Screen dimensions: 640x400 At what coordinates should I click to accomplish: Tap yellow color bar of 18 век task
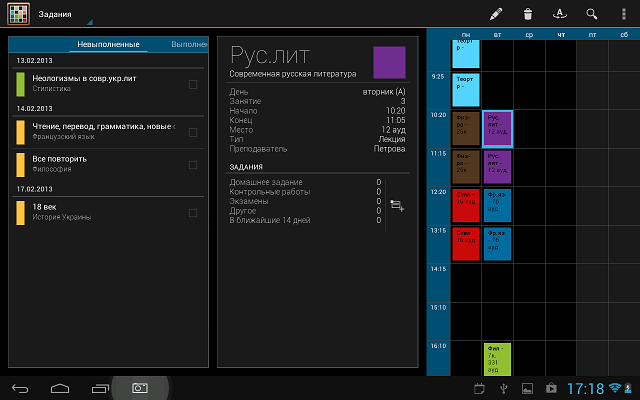click(x=20, y=213)
